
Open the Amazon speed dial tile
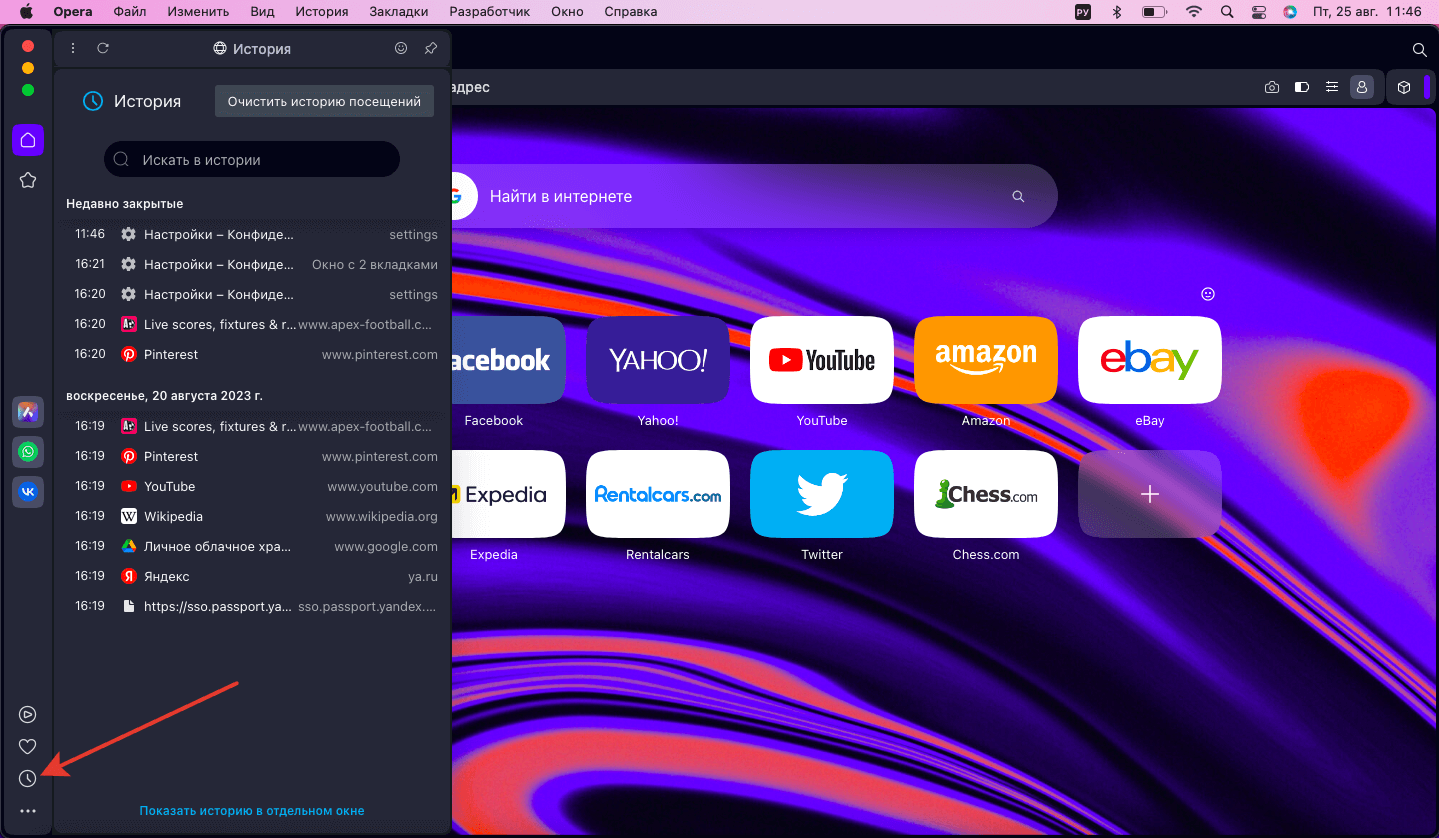986,360
